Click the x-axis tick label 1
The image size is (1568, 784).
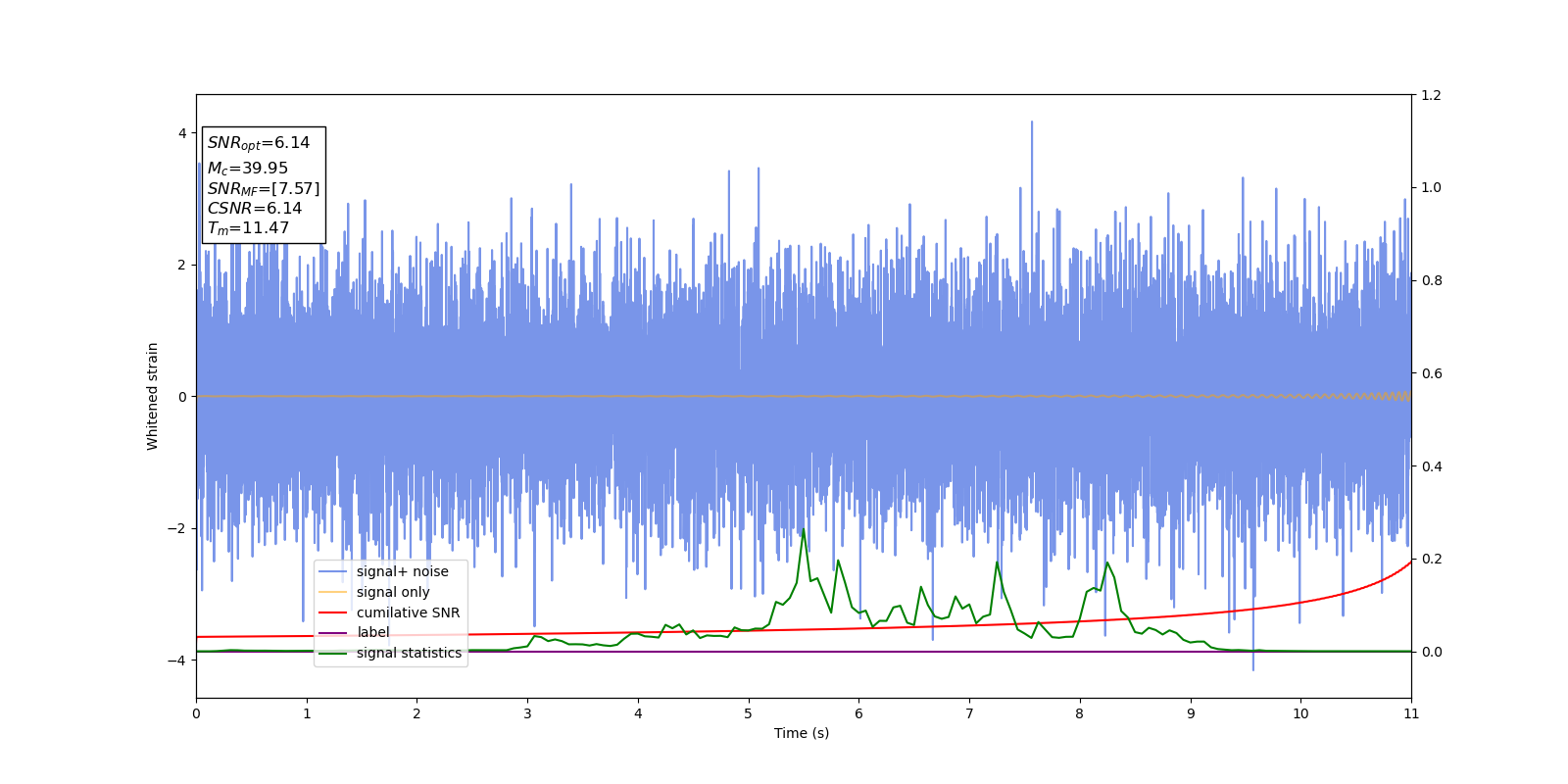click(307, 713)
